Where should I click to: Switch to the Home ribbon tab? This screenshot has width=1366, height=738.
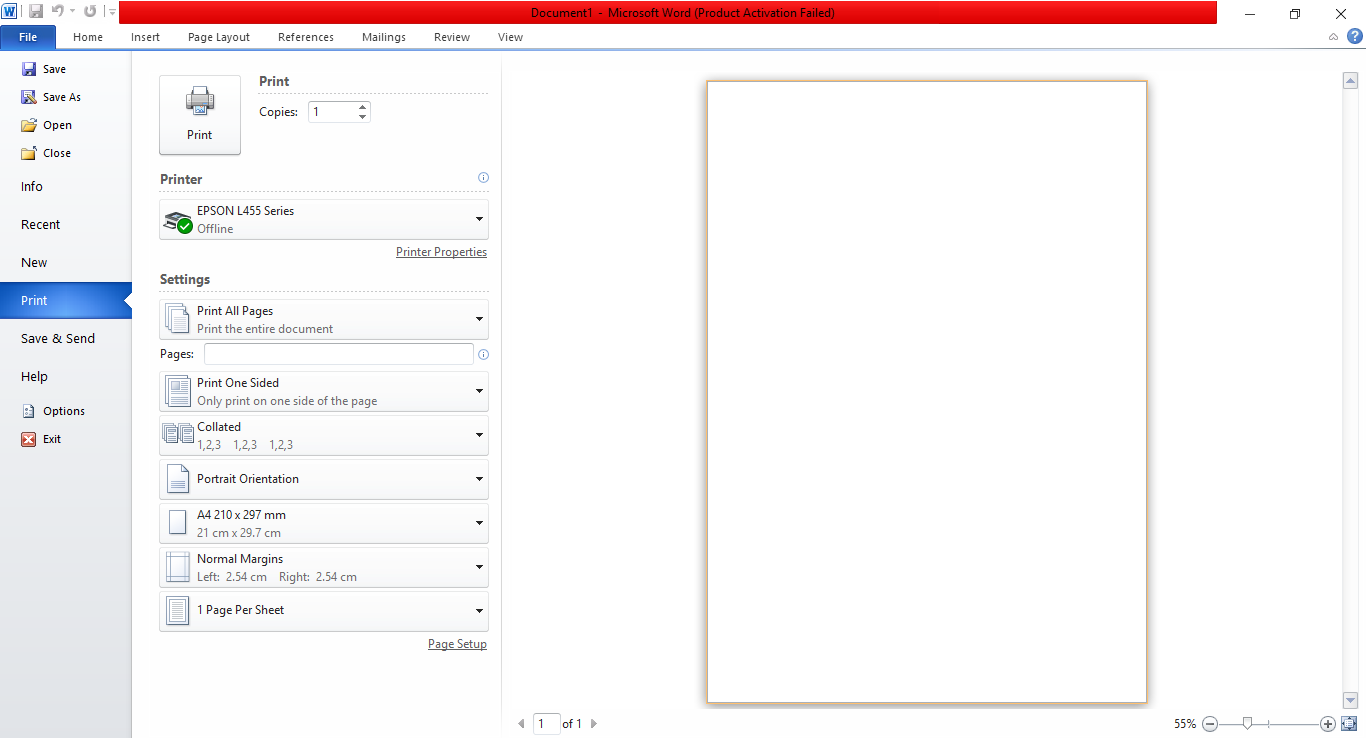[x=88, y=37]
